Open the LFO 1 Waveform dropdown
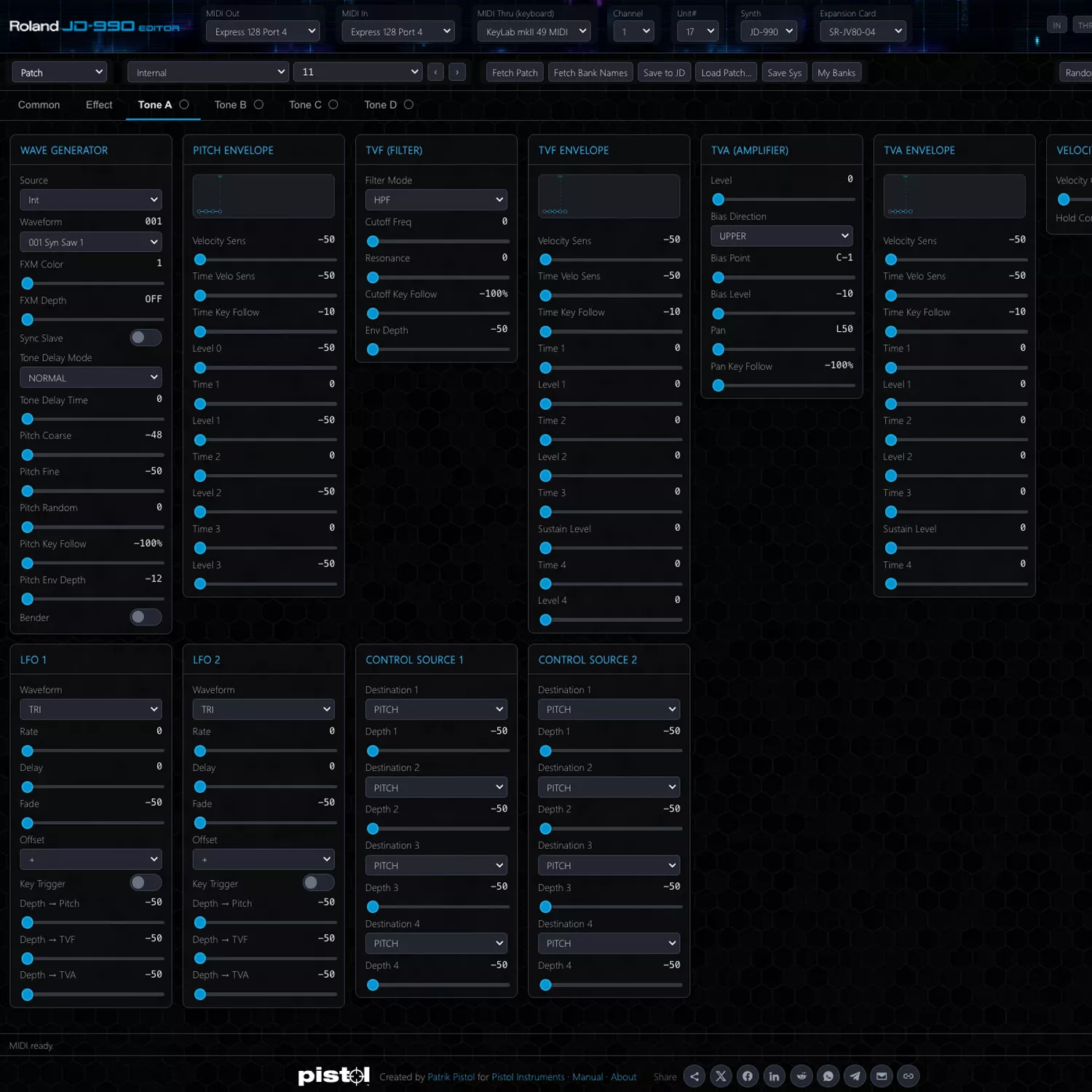The image size is (1092, 1092). click(91, 709)
